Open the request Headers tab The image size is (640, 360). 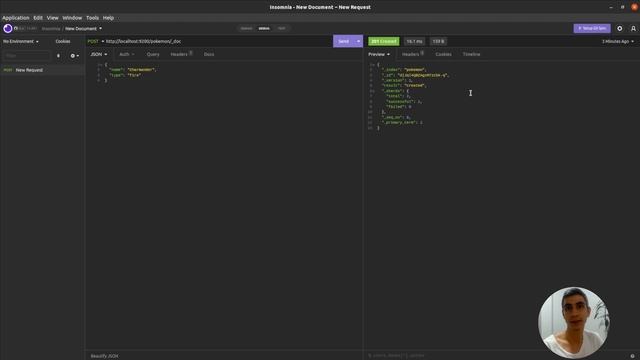(x=181, y=54)
